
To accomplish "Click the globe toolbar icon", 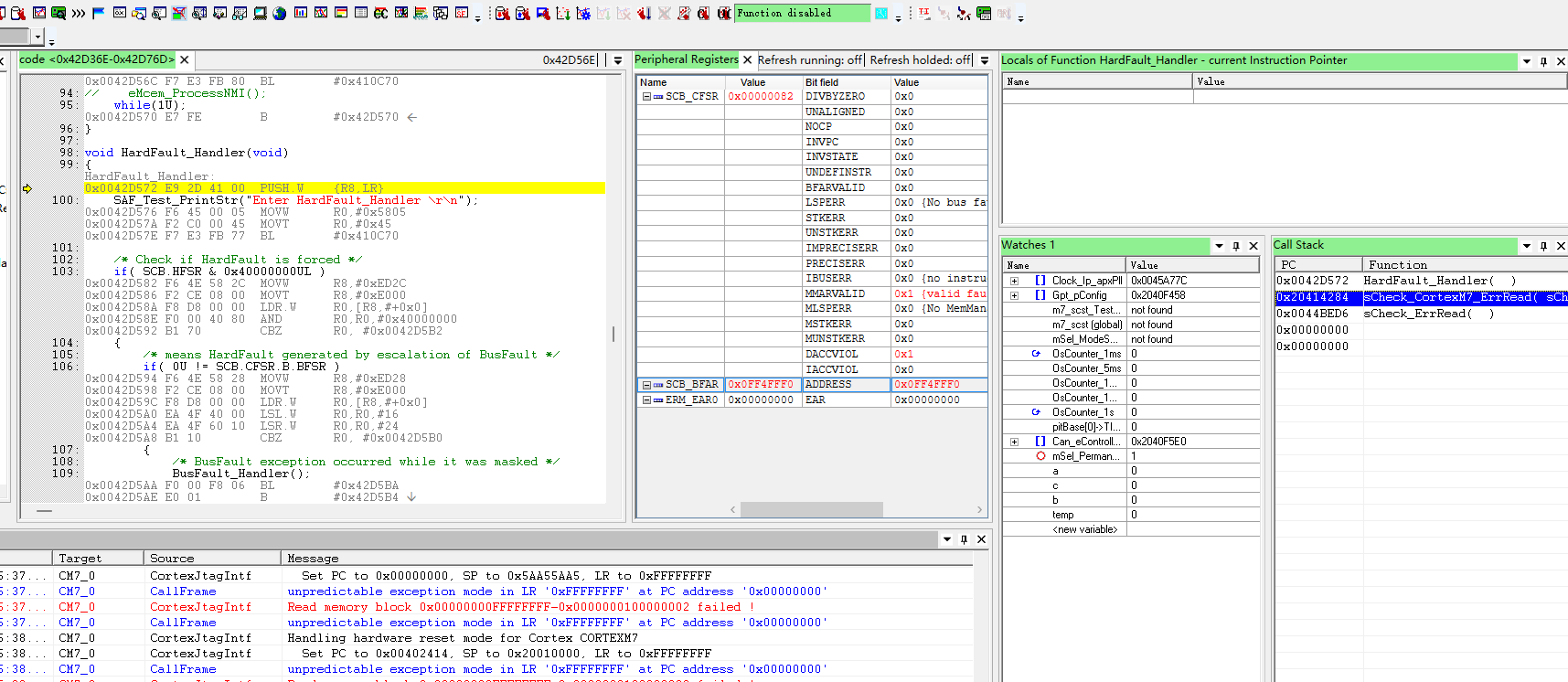I will tap(279, 13).
